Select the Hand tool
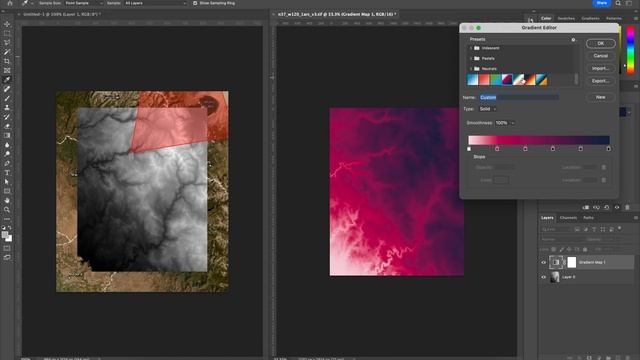The image size is (640, 360). (7, 200)
